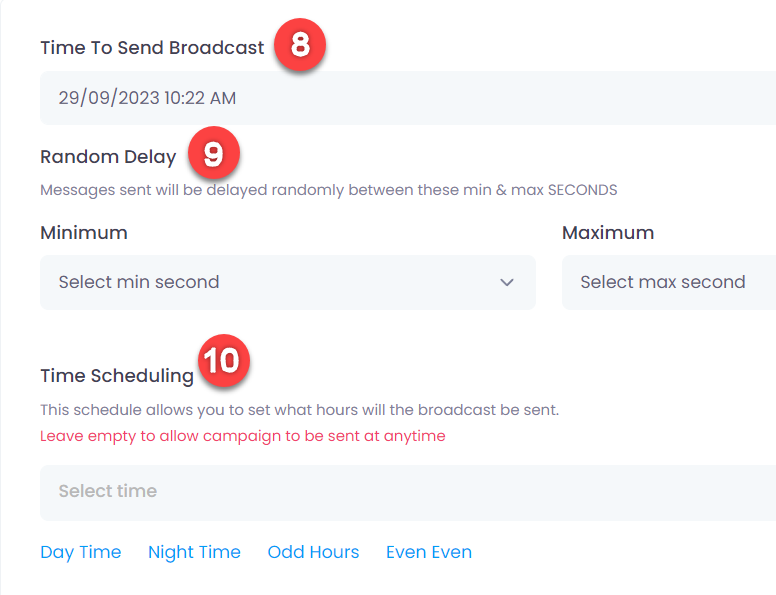
Task: Click the Maximum field label
Action: pos(608,233)
